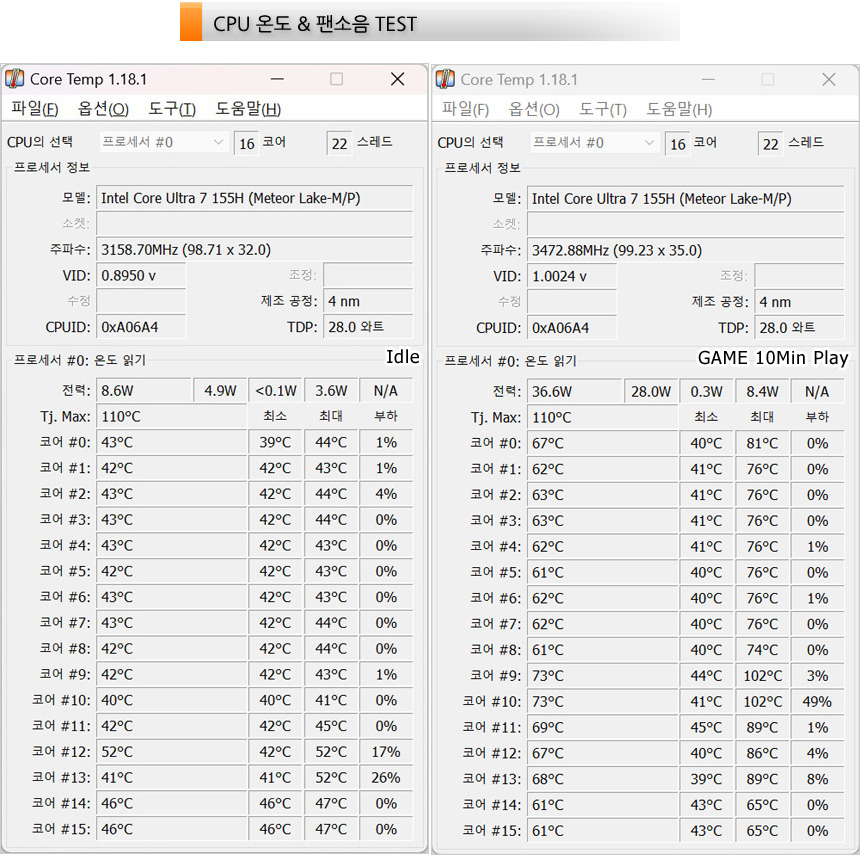Click 코어 #0 min 39°C in Idle window
This screenshot has width=860, height=861.
pos(275,442)
